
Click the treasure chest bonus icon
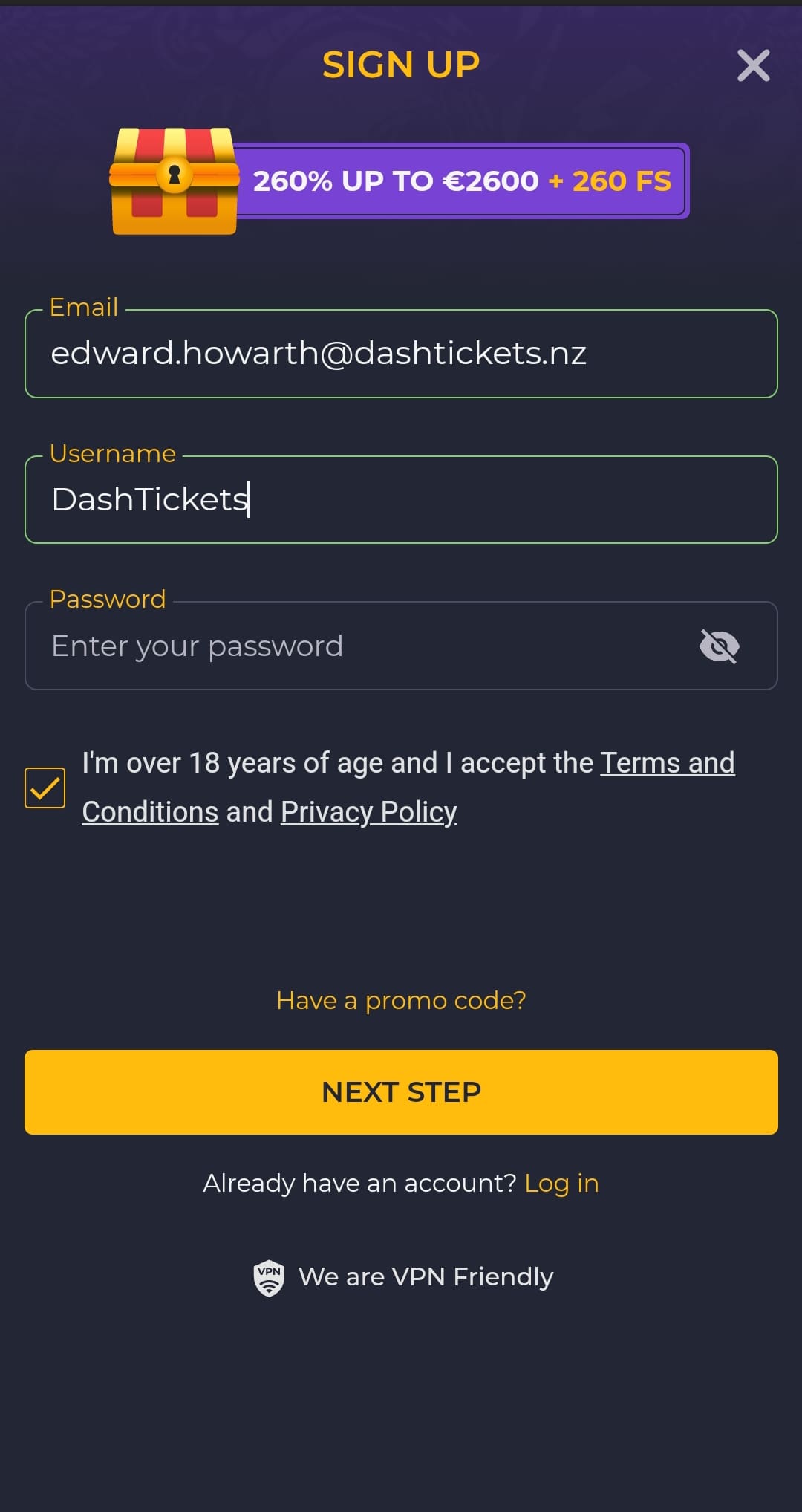point(174,181)
